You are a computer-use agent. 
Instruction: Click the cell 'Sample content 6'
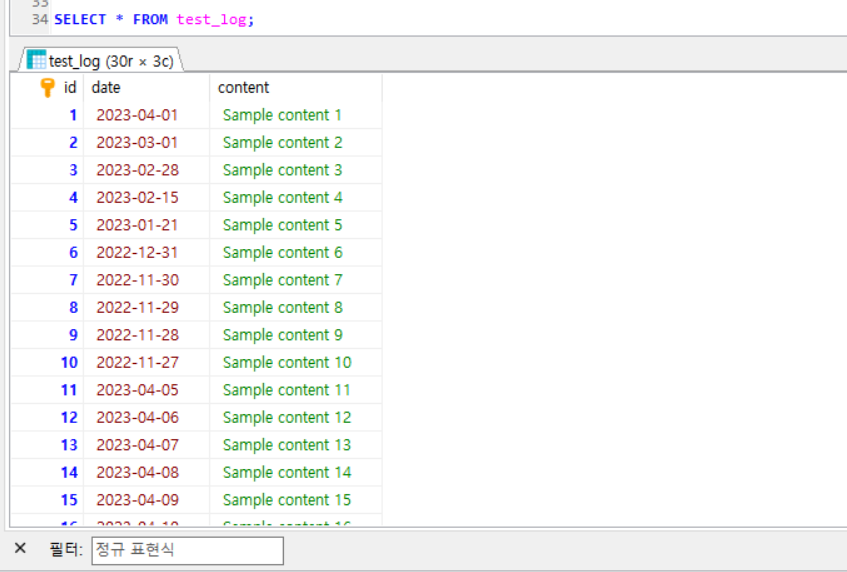[x=296, y=253]
